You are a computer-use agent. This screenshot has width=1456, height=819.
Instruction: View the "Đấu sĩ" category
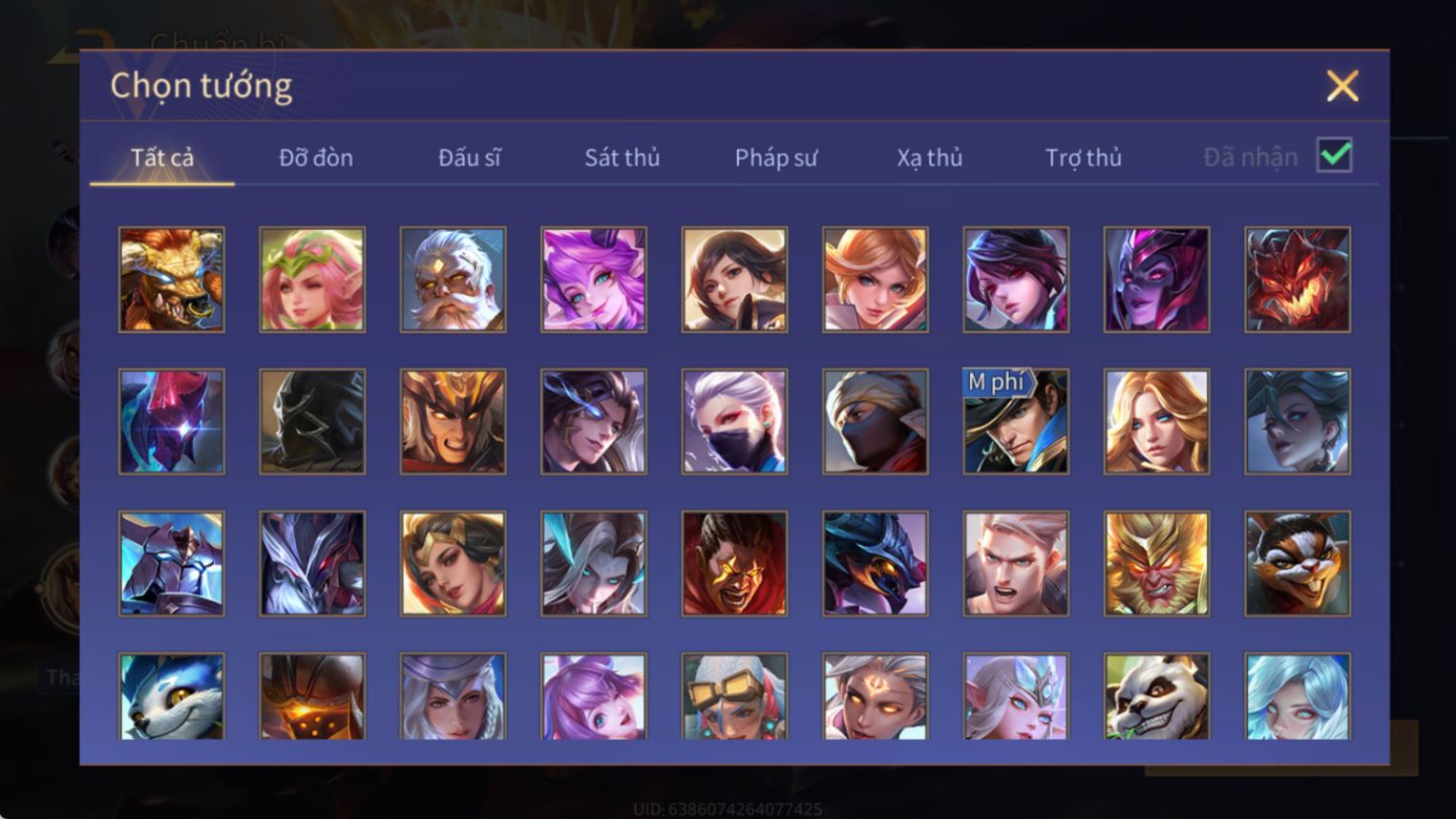469,157
